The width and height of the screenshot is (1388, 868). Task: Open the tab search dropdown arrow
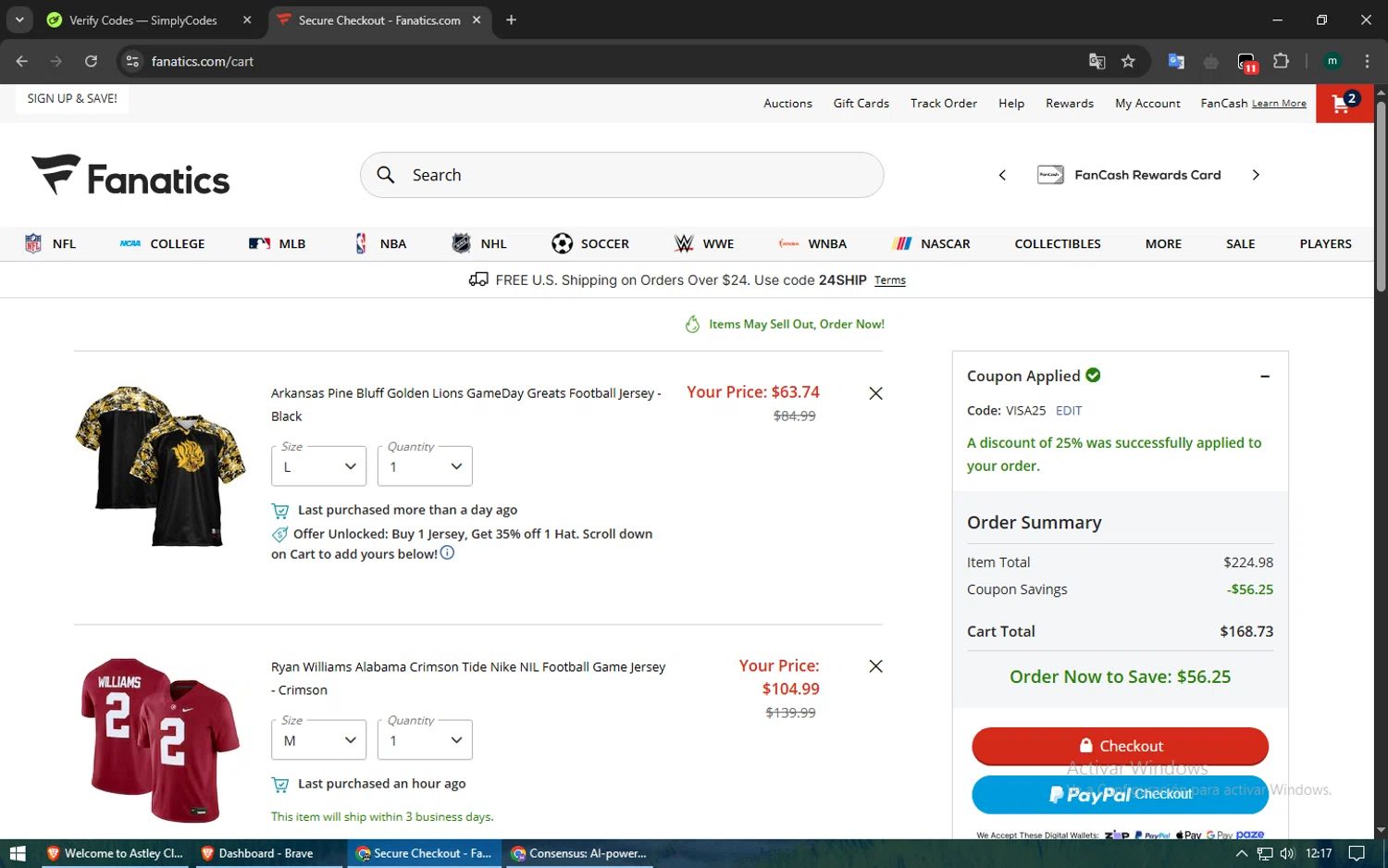pos(19,19)
